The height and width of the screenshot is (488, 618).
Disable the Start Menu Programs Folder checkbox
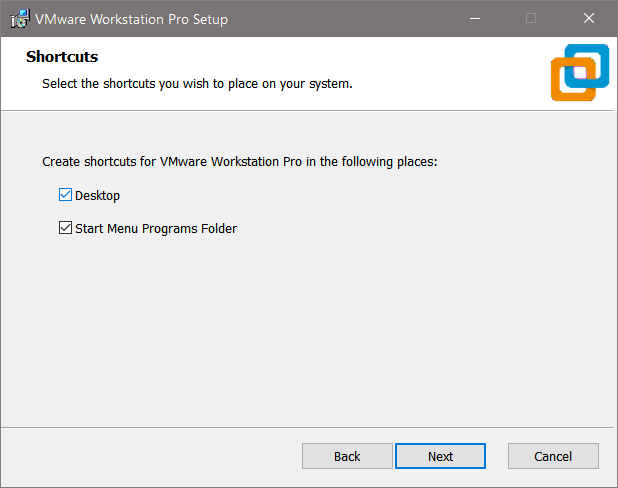(66, 228)
